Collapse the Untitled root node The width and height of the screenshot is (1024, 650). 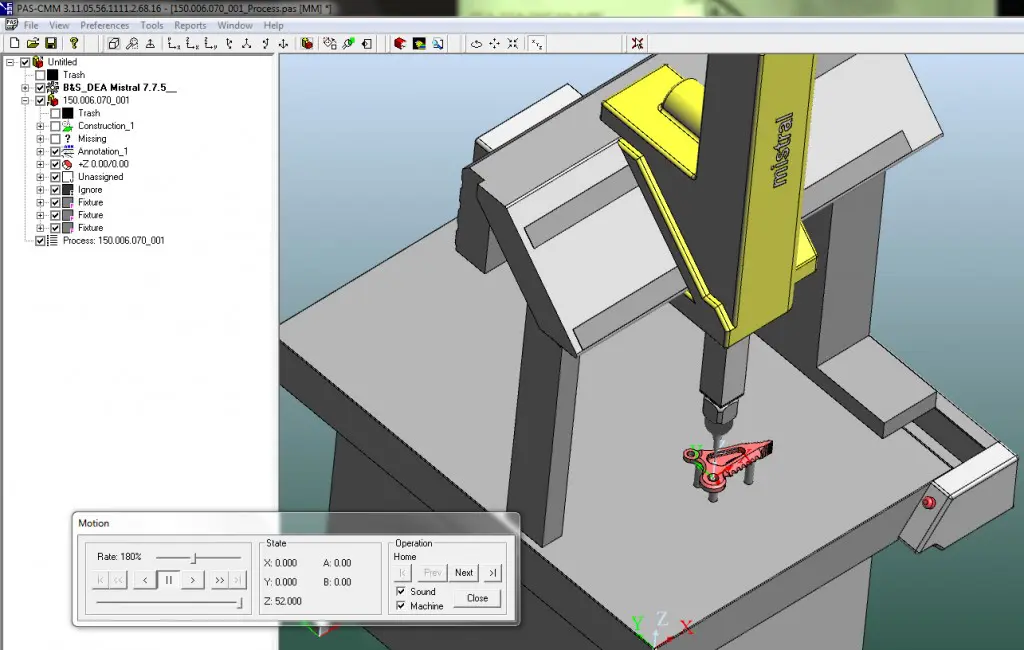[10, 62]
